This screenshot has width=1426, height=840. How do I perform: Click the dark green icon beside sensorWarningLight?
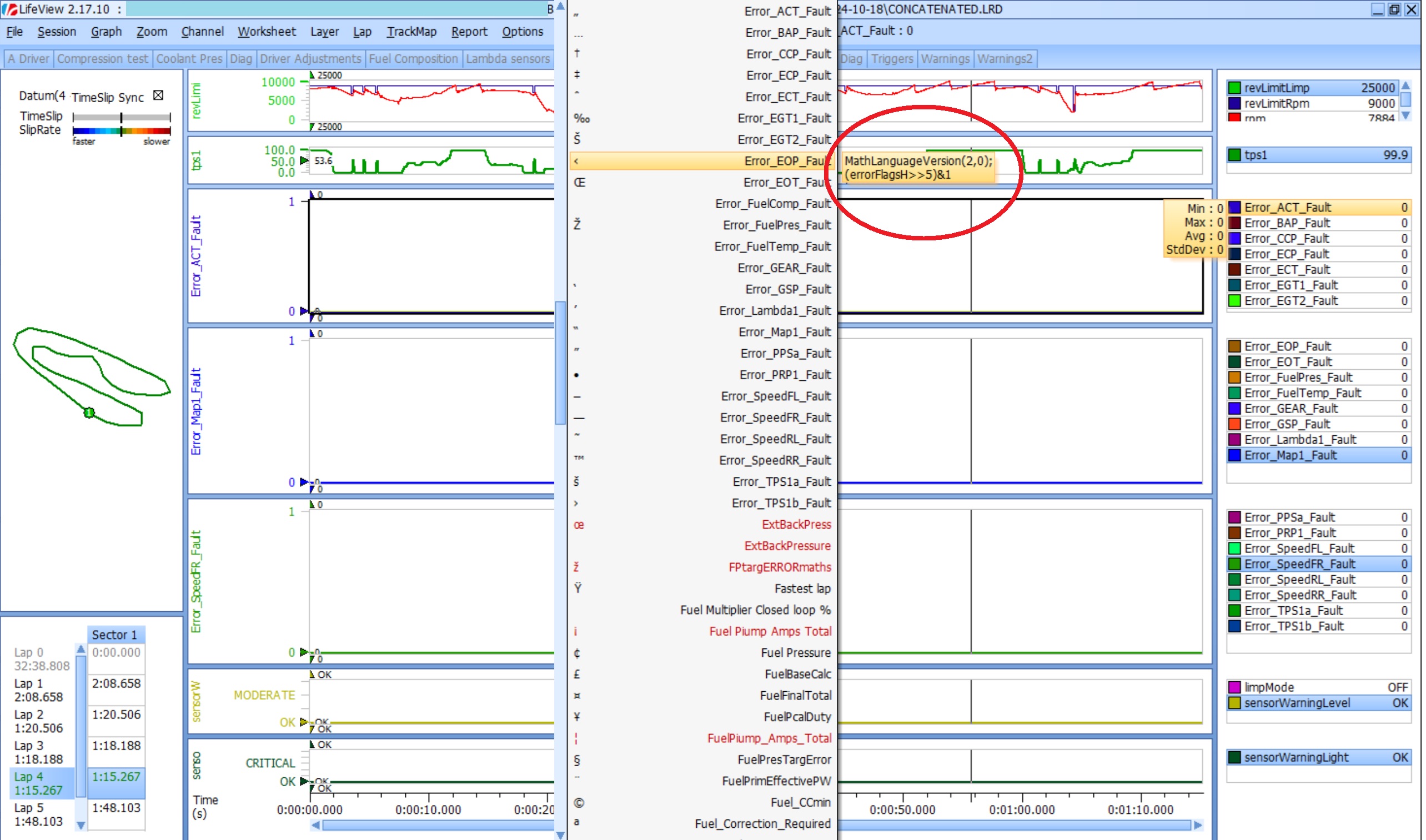click(1234, 757)
